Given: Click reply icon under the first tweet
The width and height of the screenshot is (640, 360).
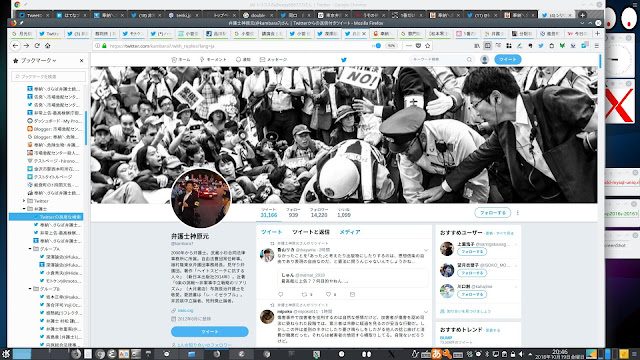Looking at the screenshot, I should point(280,294).
